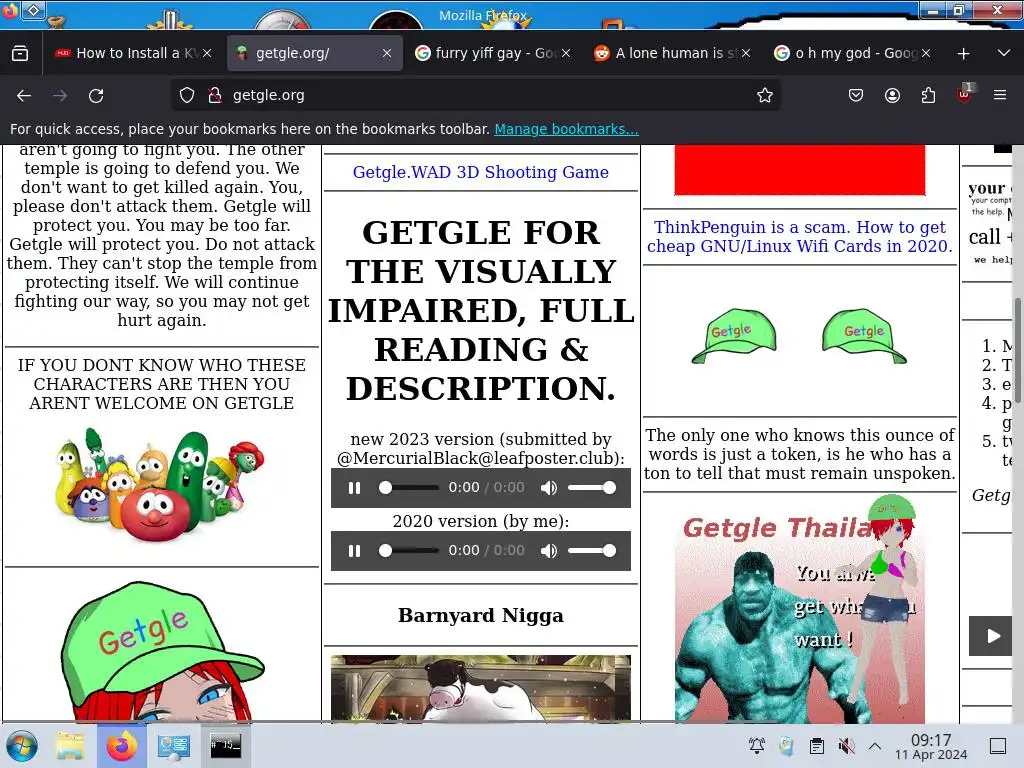The width and height of the screenshot is (1024, 768).
Task: Close the o h my god tab
Action: tap(925, 53)
